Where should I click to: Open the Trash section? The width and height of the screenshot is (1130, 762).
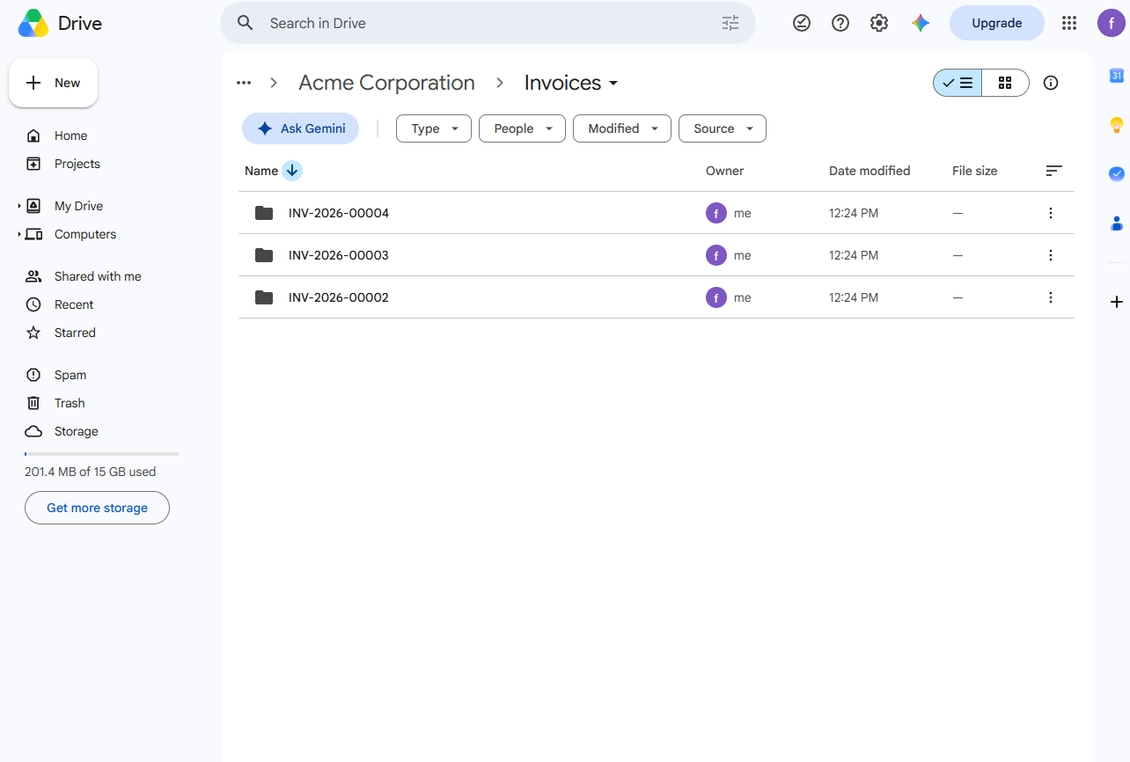(x=69, y=403)
